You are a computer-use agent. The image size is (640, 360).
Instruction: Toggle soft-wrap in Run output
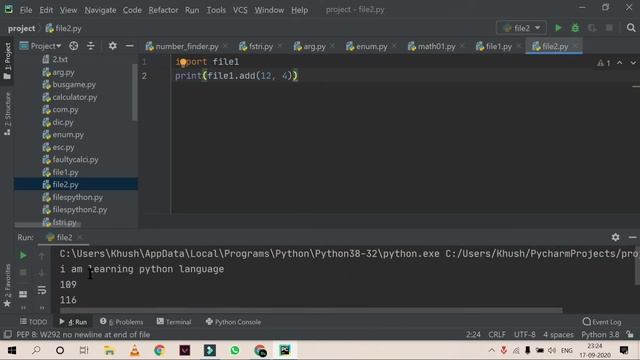click(42, 290)
